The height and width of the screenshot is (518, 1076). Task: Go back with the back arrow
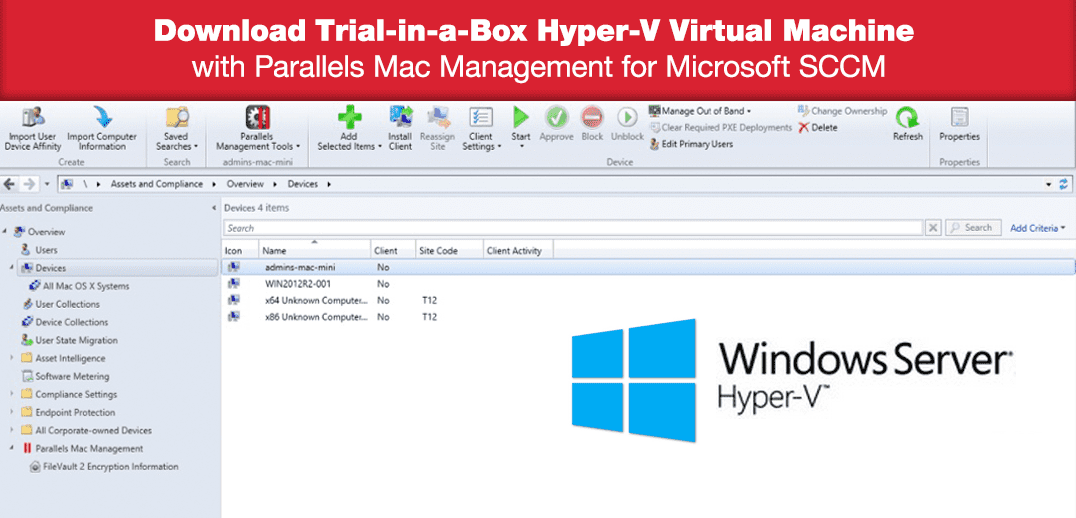pyautogui.click(x=9, y=184)
